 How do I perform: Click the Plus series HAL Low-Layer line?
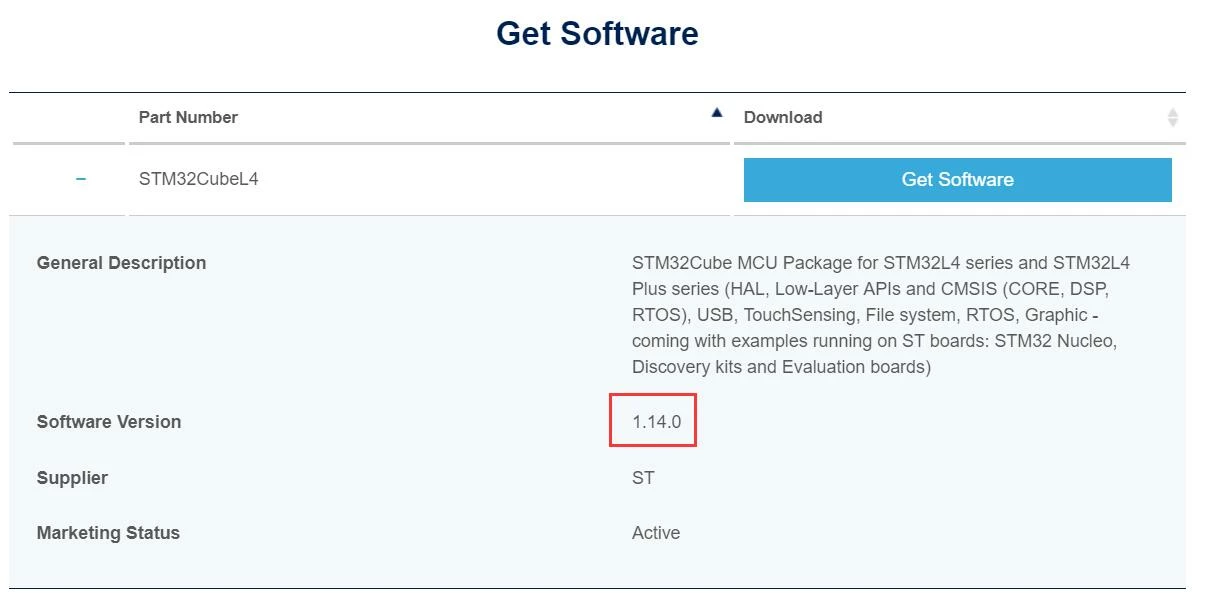[870, 289]
